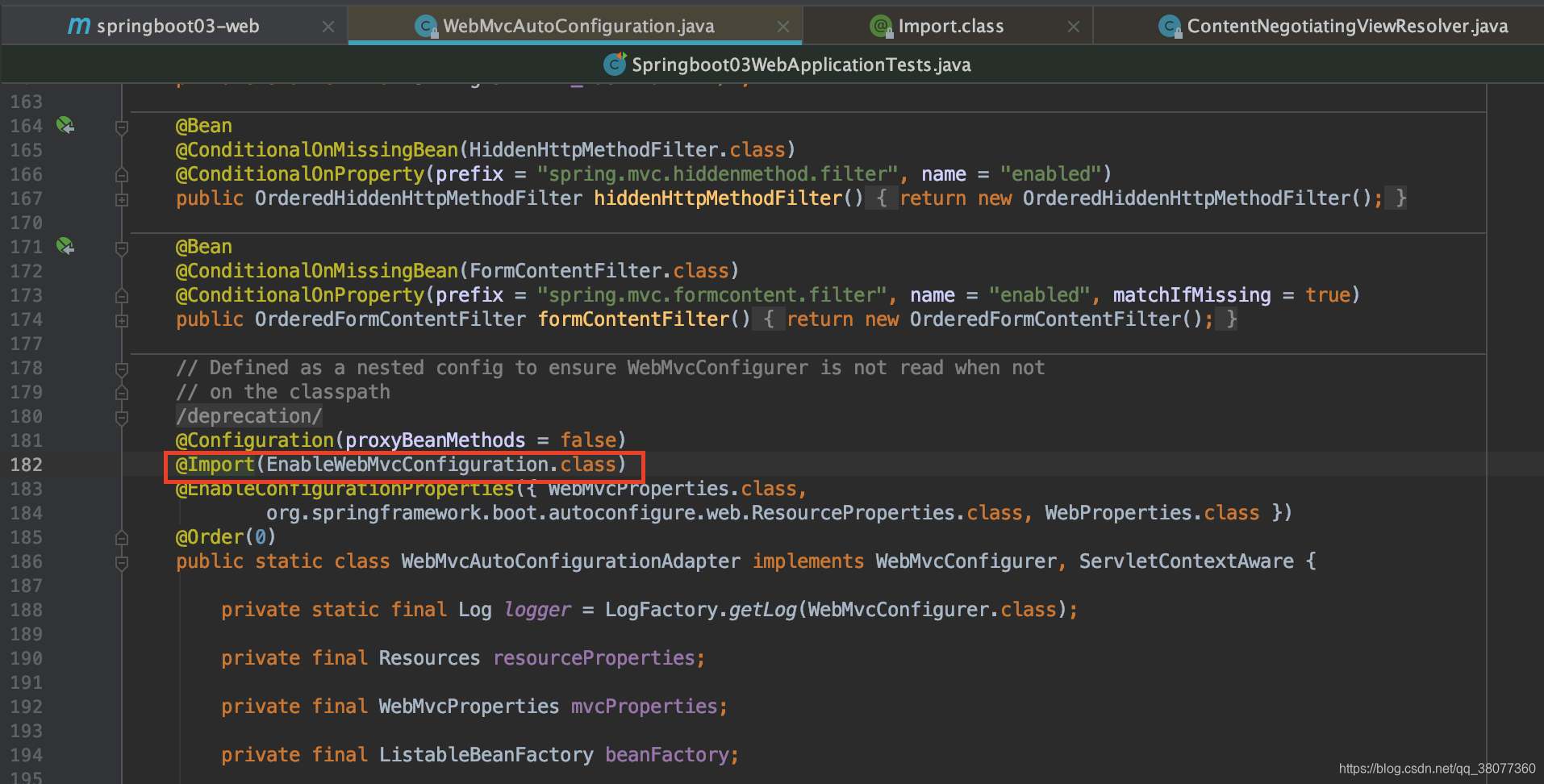
Task: Click the resourceProperties field
Action: point(594,657)
